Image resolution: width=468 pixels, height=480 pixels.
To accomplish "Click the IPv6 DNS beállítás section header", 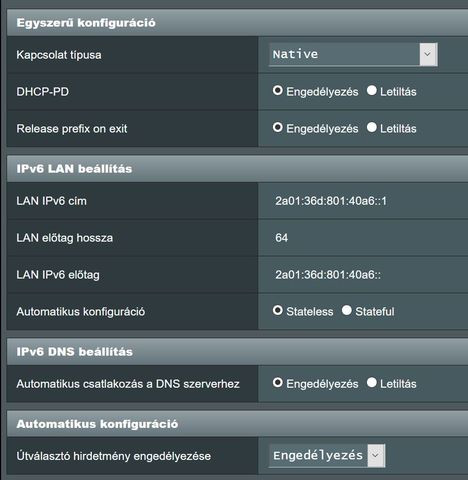I will coord(237,352).
